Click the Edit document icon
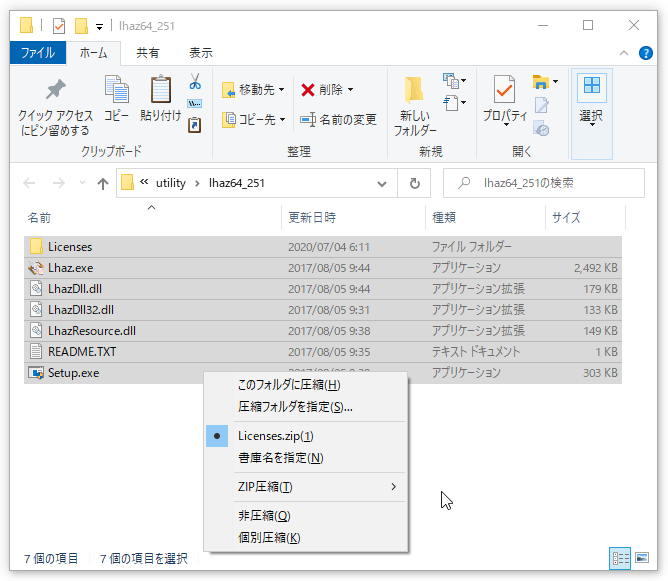This screenshot has height=581, width=668. pos(541,105)
